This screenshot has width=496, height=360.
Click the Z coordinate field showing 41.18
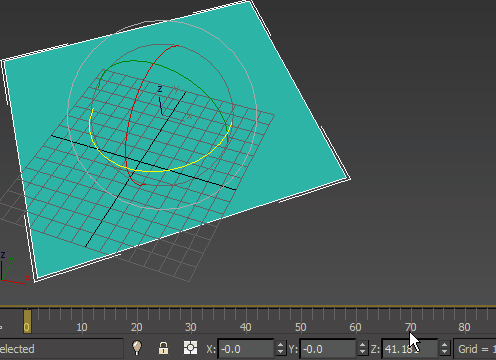click(409, 349)
